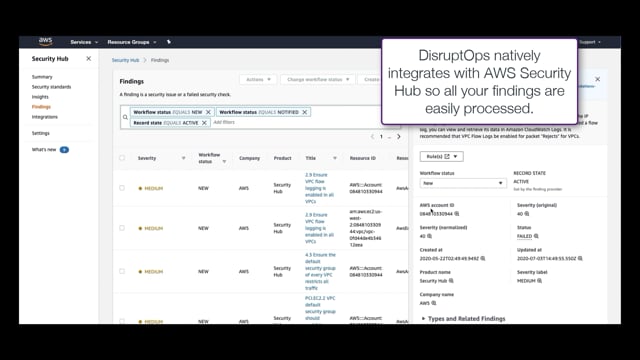Open Workflow status select showing New
The height and width of the screenshot is (360, 640).
click(x=463, y=183)
